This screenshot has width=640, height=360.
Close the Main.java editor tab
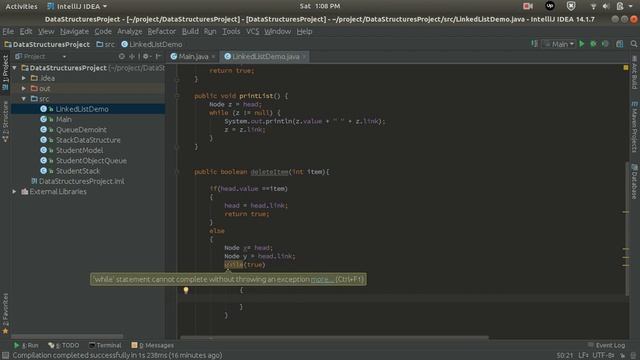coord(213,57)
